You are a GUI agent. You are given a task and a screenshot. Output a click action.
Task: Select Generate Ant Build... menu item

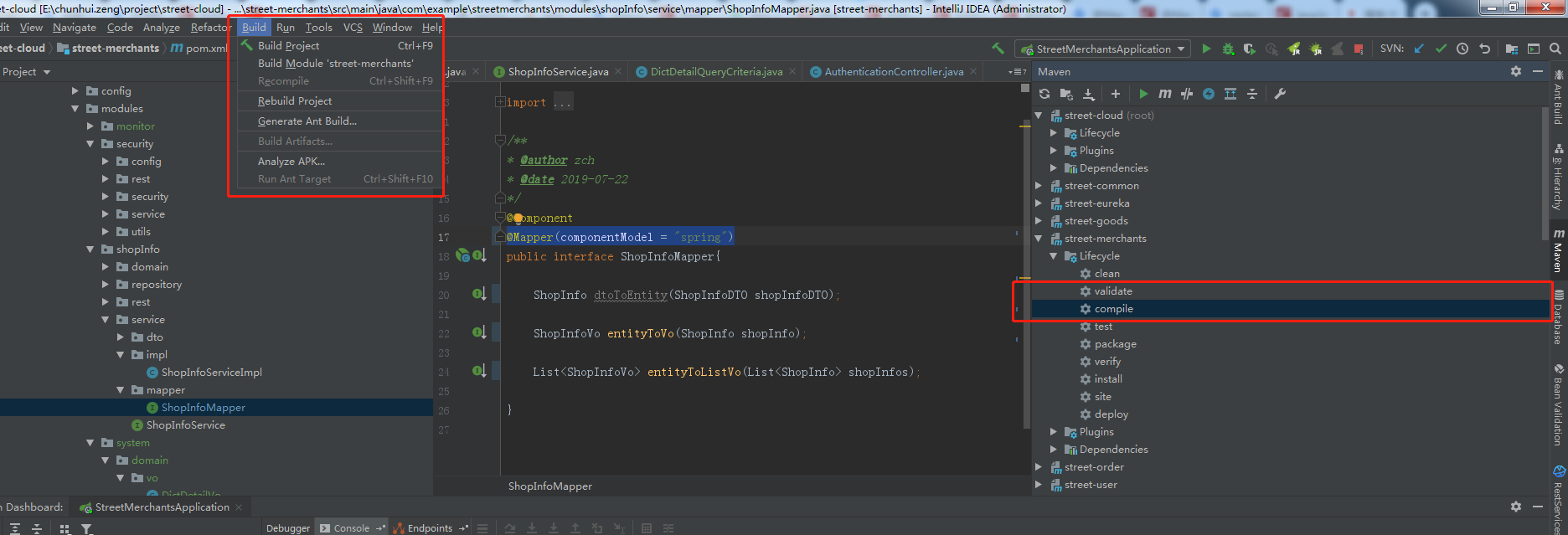pyautogui.click(x=338, y=121)
